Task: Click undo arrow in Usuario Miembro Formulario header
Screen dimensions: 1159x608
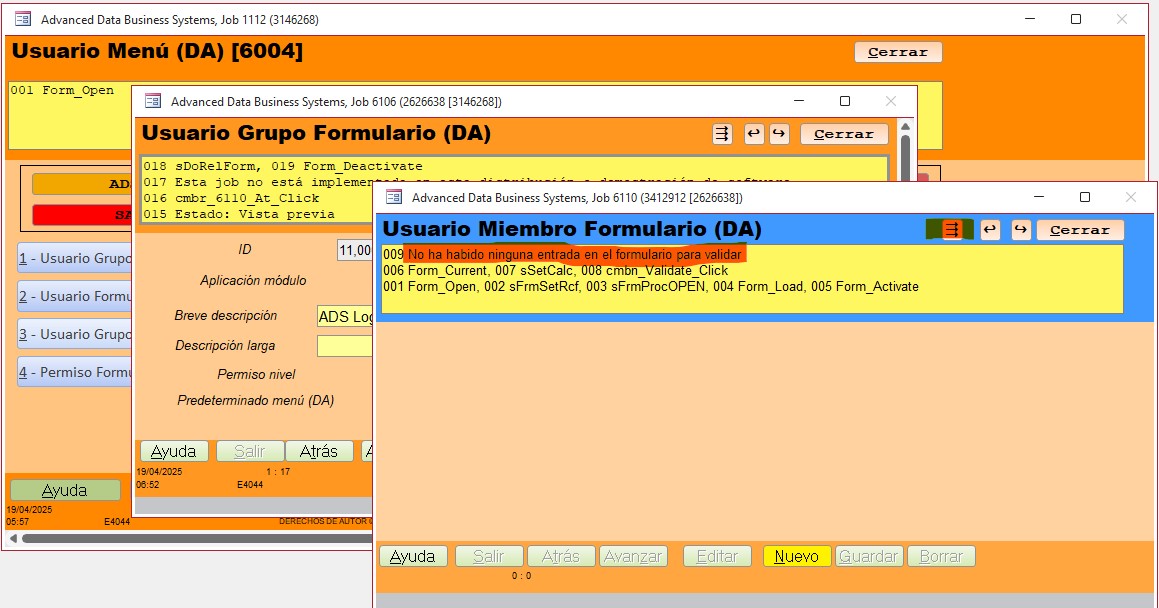Action: pyautogui.click(x=990, y=230)
